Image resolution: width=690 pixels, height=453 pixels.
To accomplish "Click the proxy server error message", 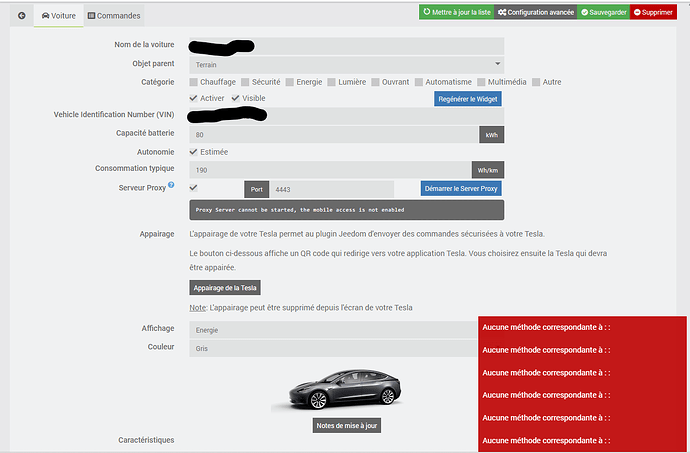I will pyautogui.click(x=347, y=210).
